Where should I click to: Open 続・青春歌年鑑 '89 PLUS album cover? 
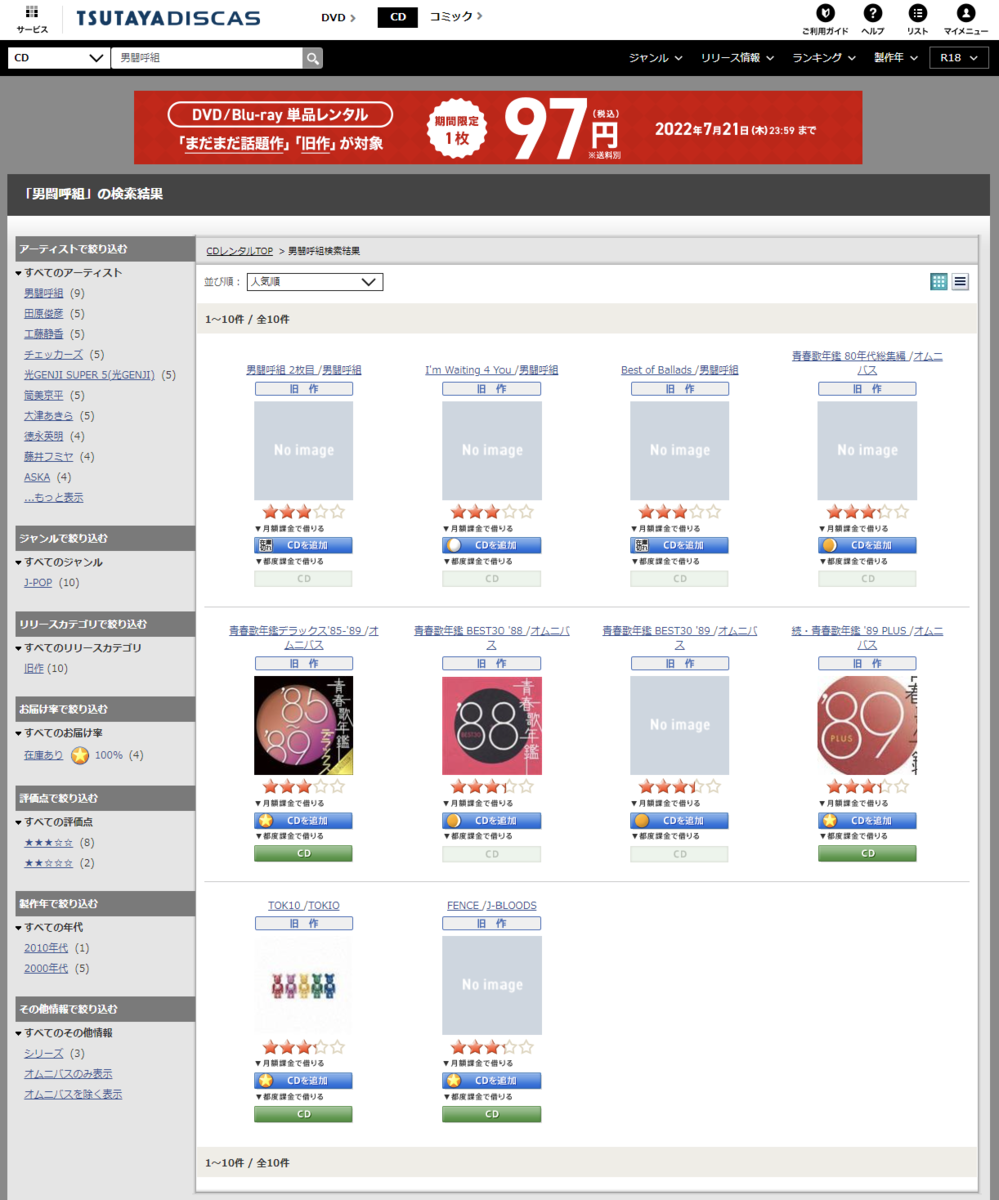867,725
